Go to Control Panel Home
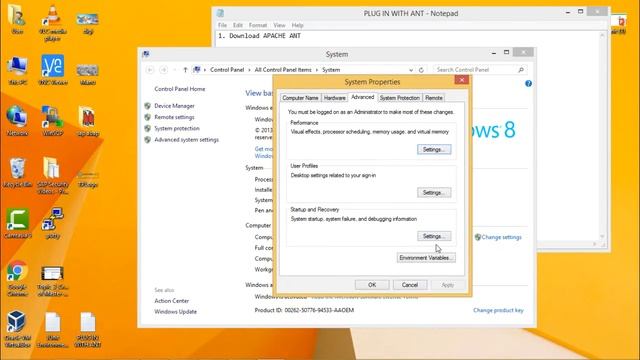640x360 pixels. 180,89
